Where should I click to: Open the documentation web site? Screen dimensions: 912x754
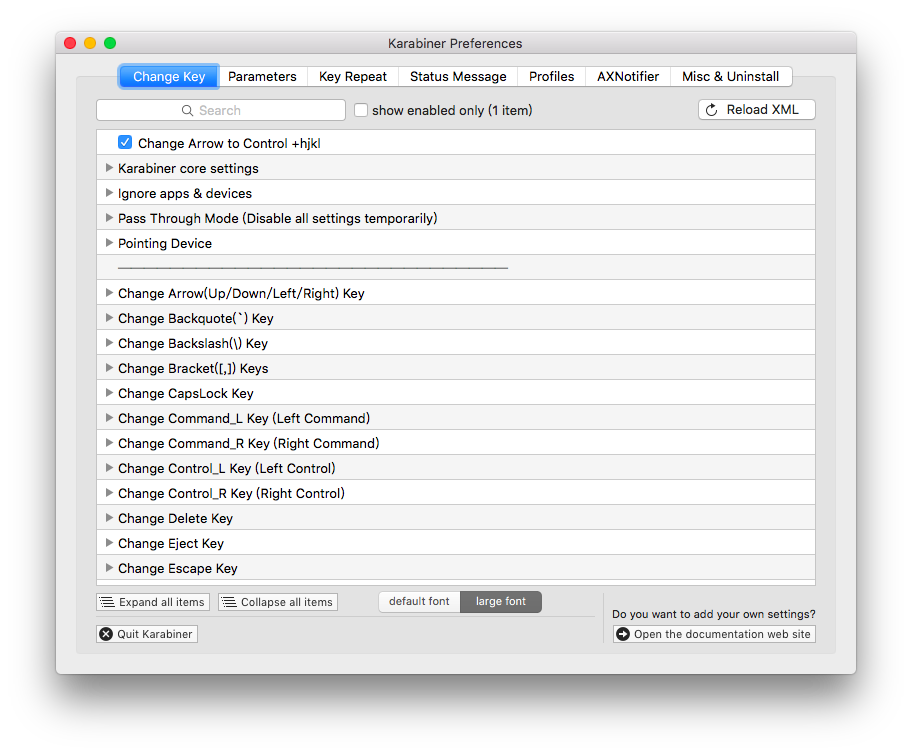pos(714,634)
